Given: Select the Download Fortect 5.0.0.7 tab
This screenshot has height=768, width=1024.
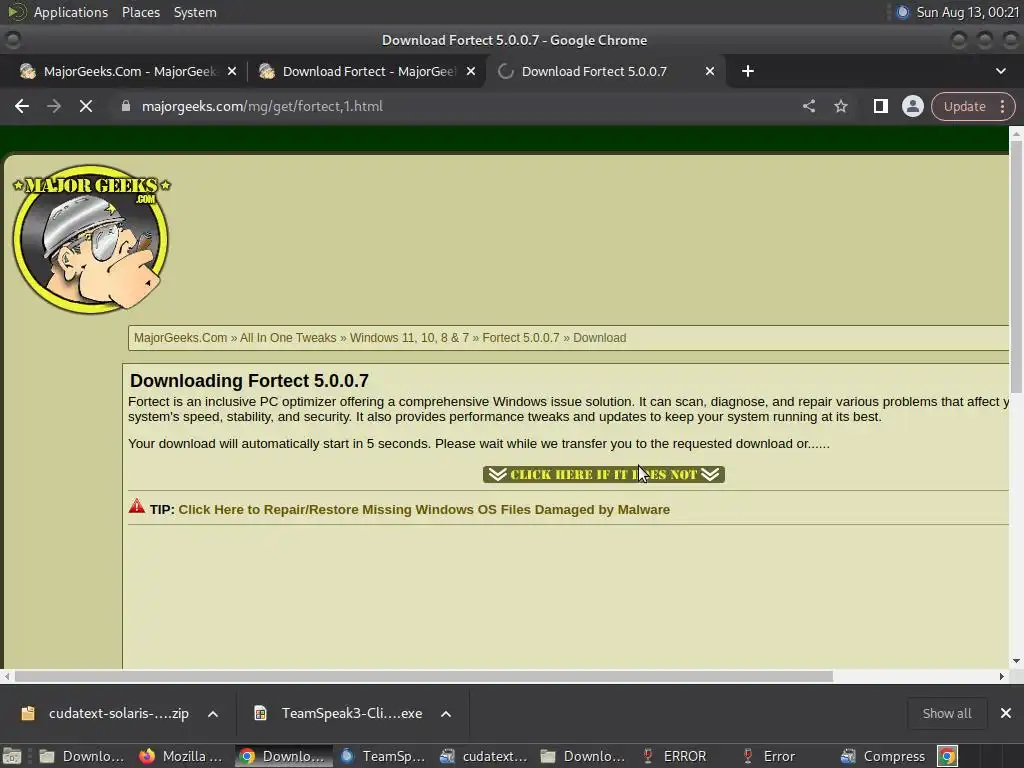Looking at the screenshot, I should [x=605, y=71].
